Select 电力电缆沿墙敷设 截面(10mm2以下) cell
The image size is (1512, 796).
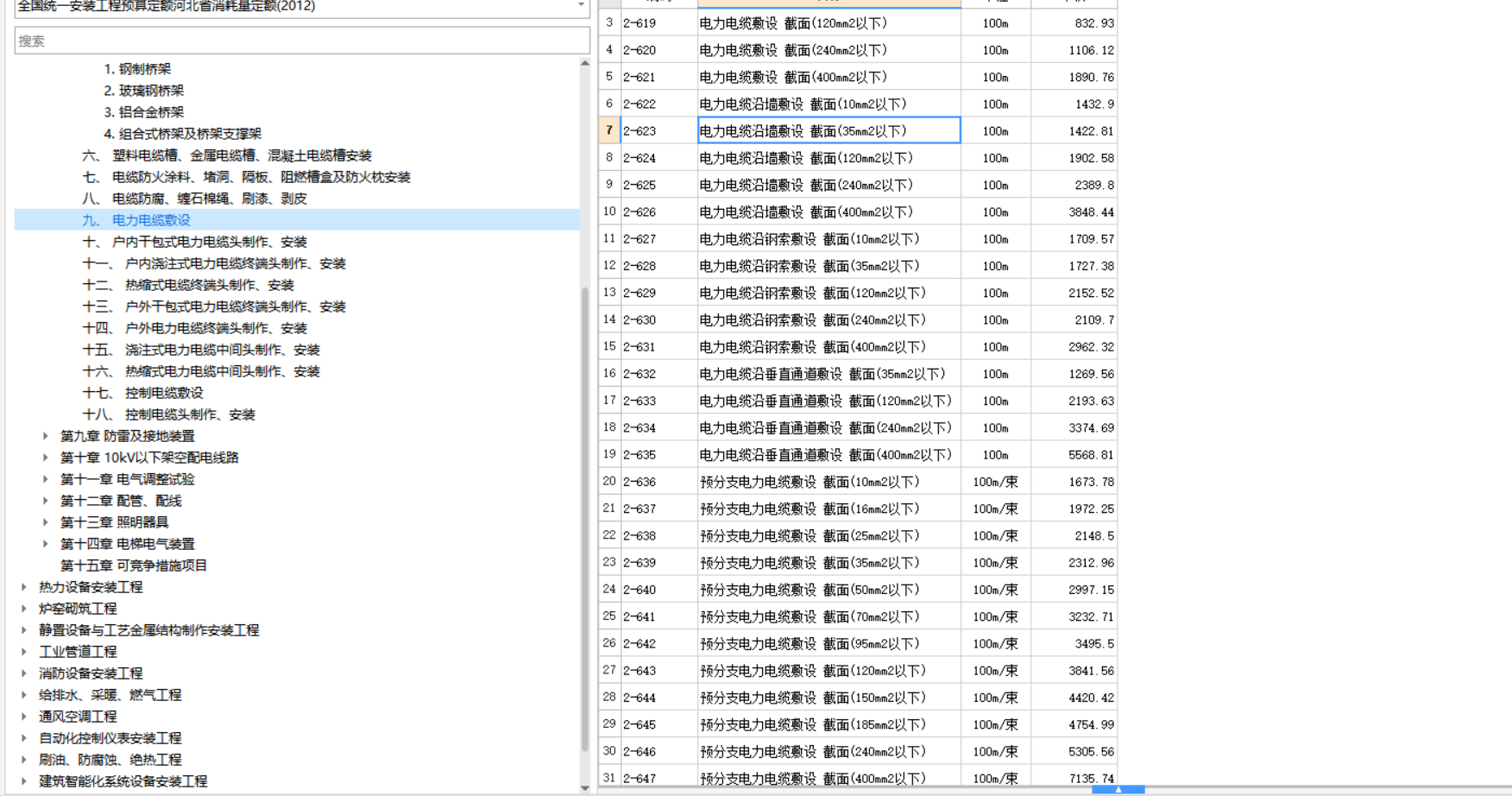[x=828, y=104]
